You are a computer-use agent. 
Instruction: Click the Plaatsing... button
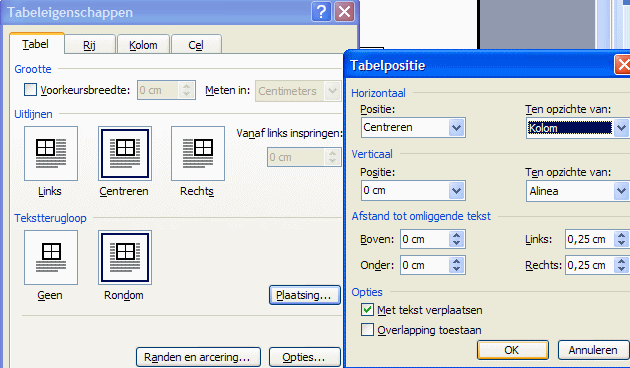(x=305, y=295)
